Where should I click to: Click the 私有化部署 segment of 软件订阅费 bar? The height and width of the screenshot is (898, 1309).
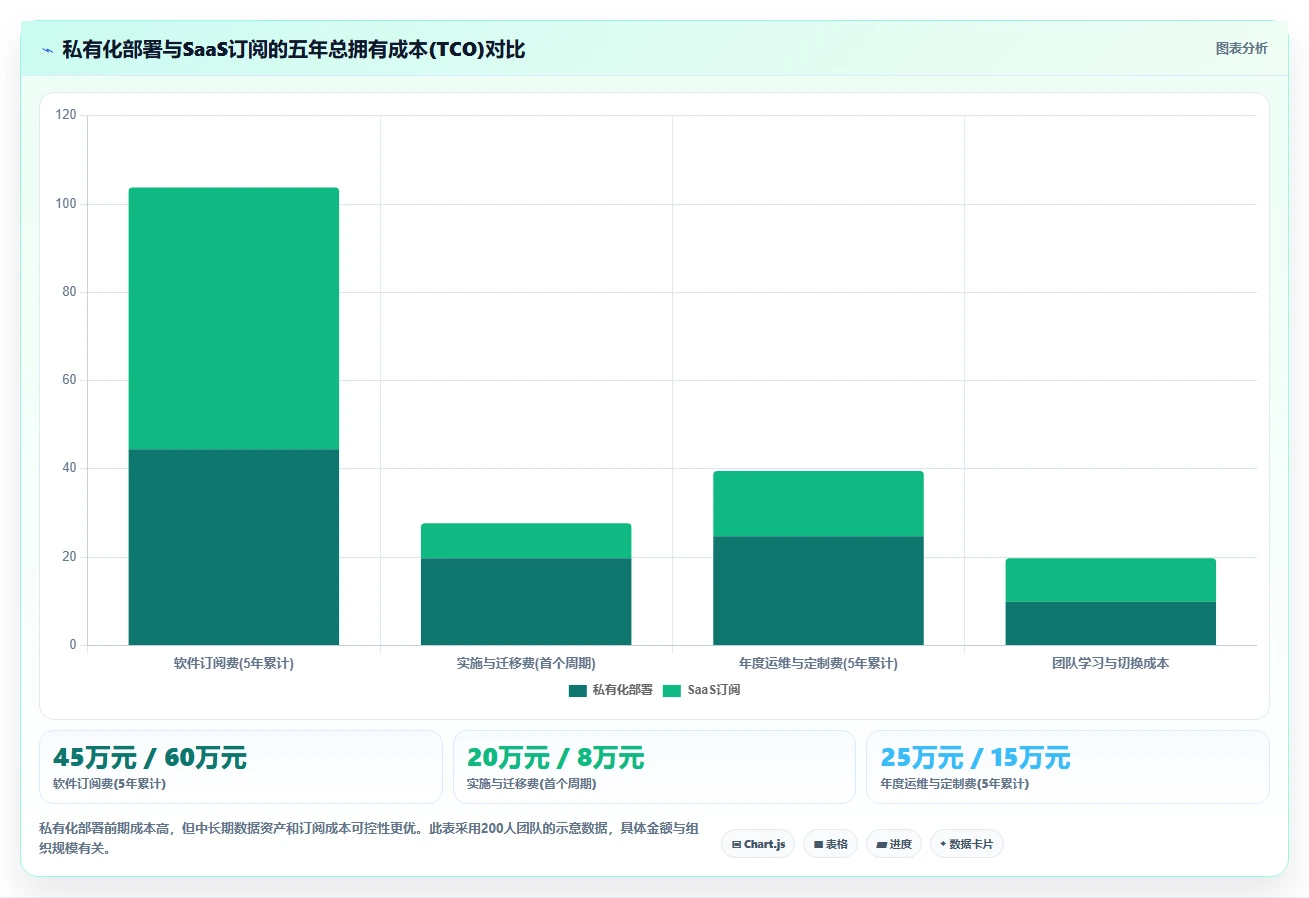coord(234,547)
